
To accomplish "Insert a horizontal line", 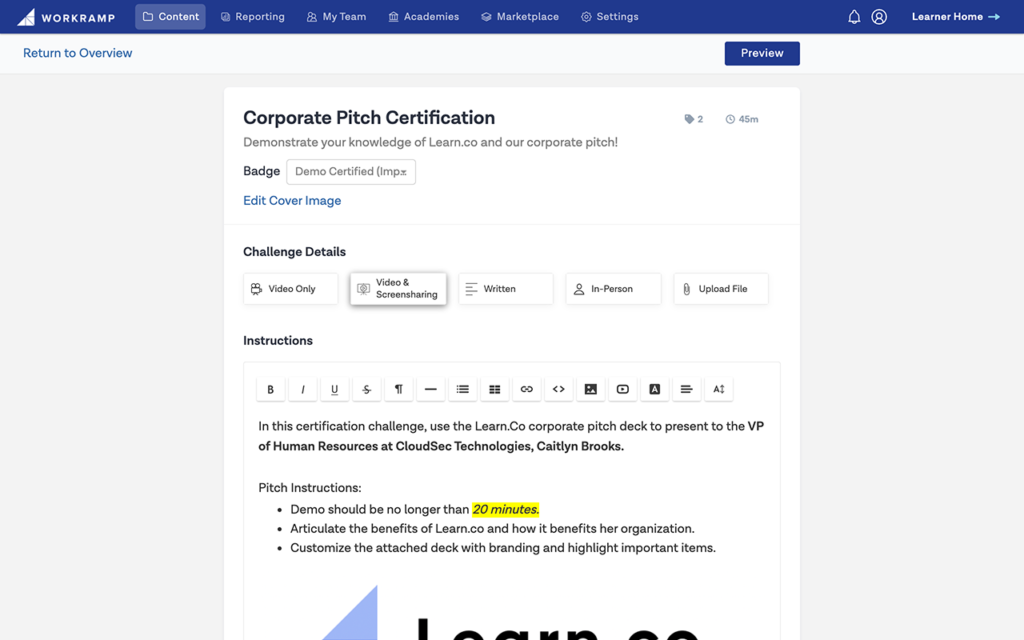I will pyautogui.click(x=430, y=389).
